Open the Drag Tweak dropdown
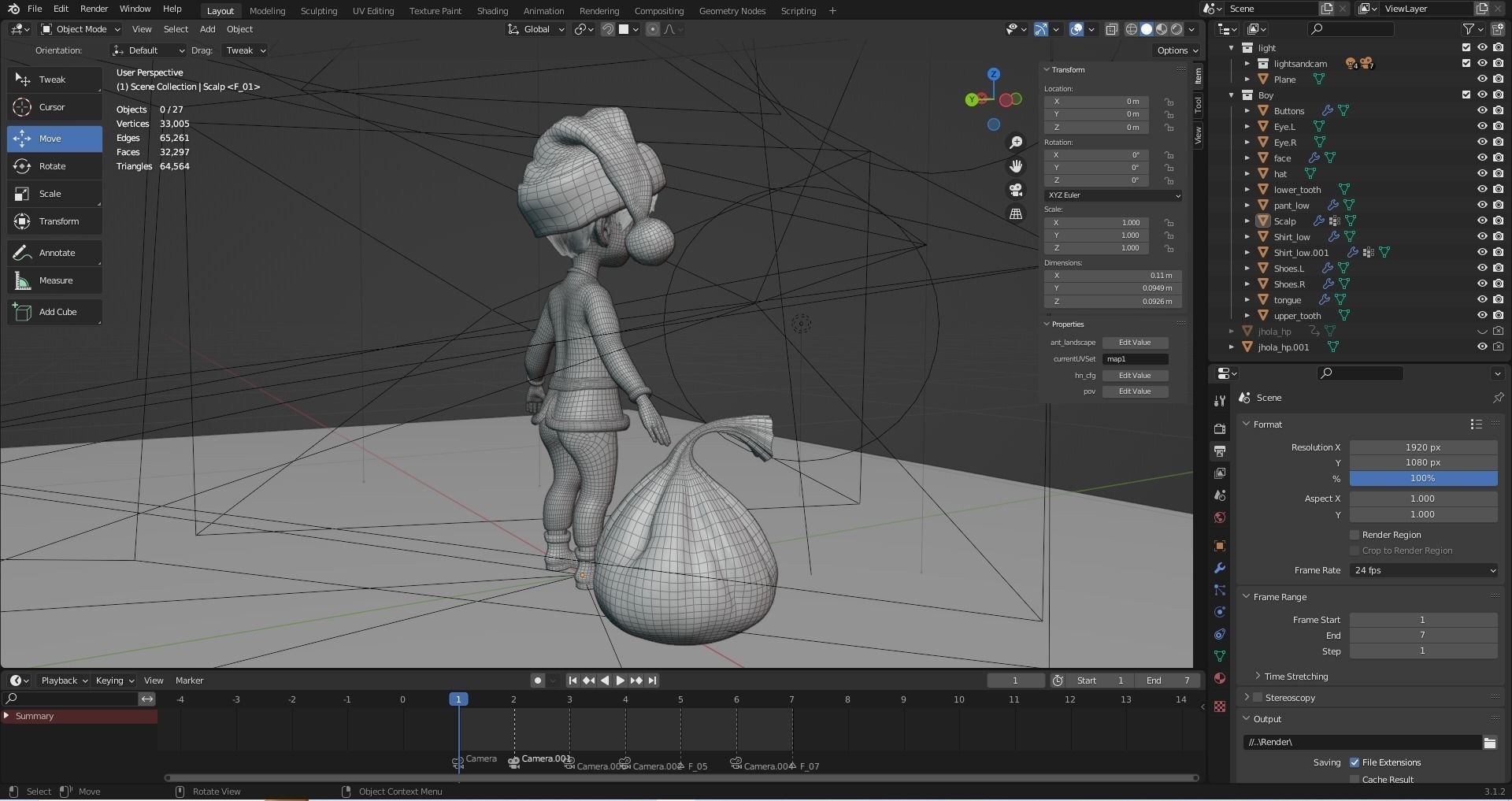The image size is (1512, 801). [x=245, y=50]
